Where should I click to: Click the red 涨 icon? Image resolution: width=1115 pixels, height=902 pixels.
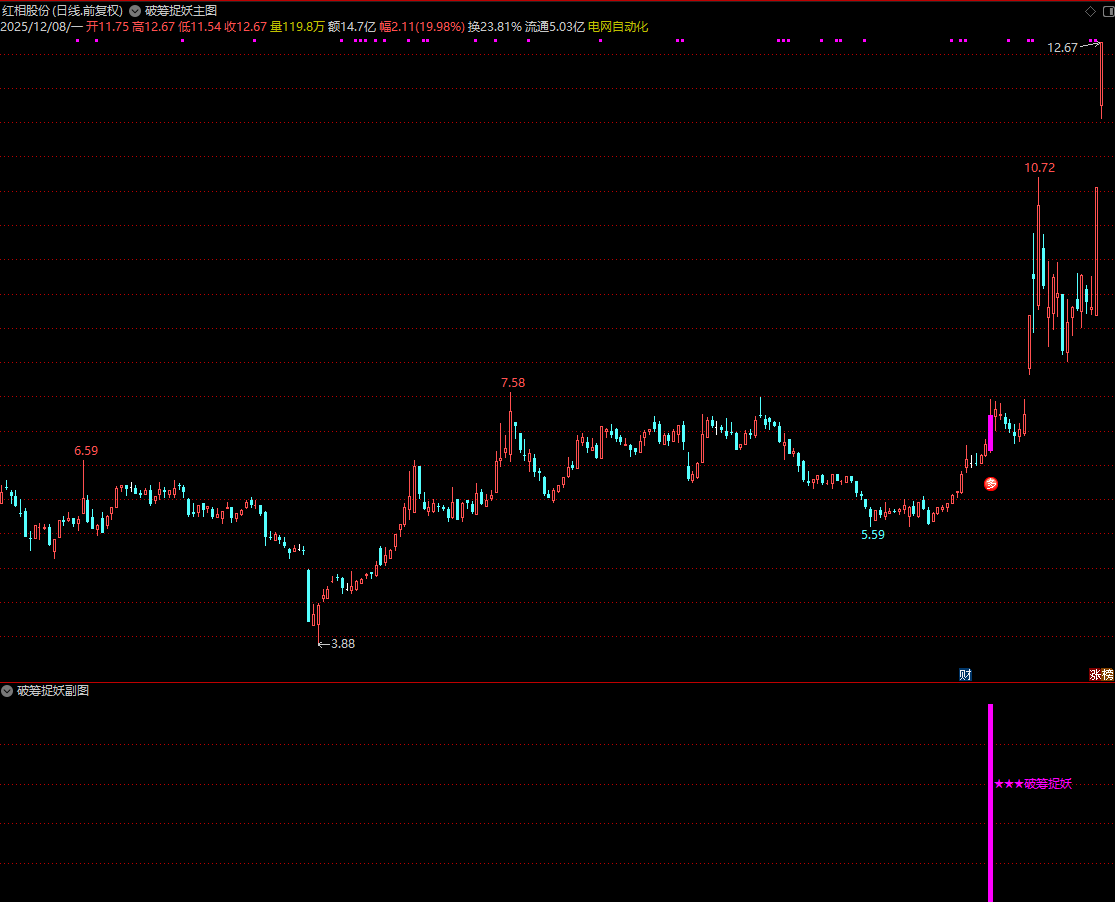click(1095, 675)
